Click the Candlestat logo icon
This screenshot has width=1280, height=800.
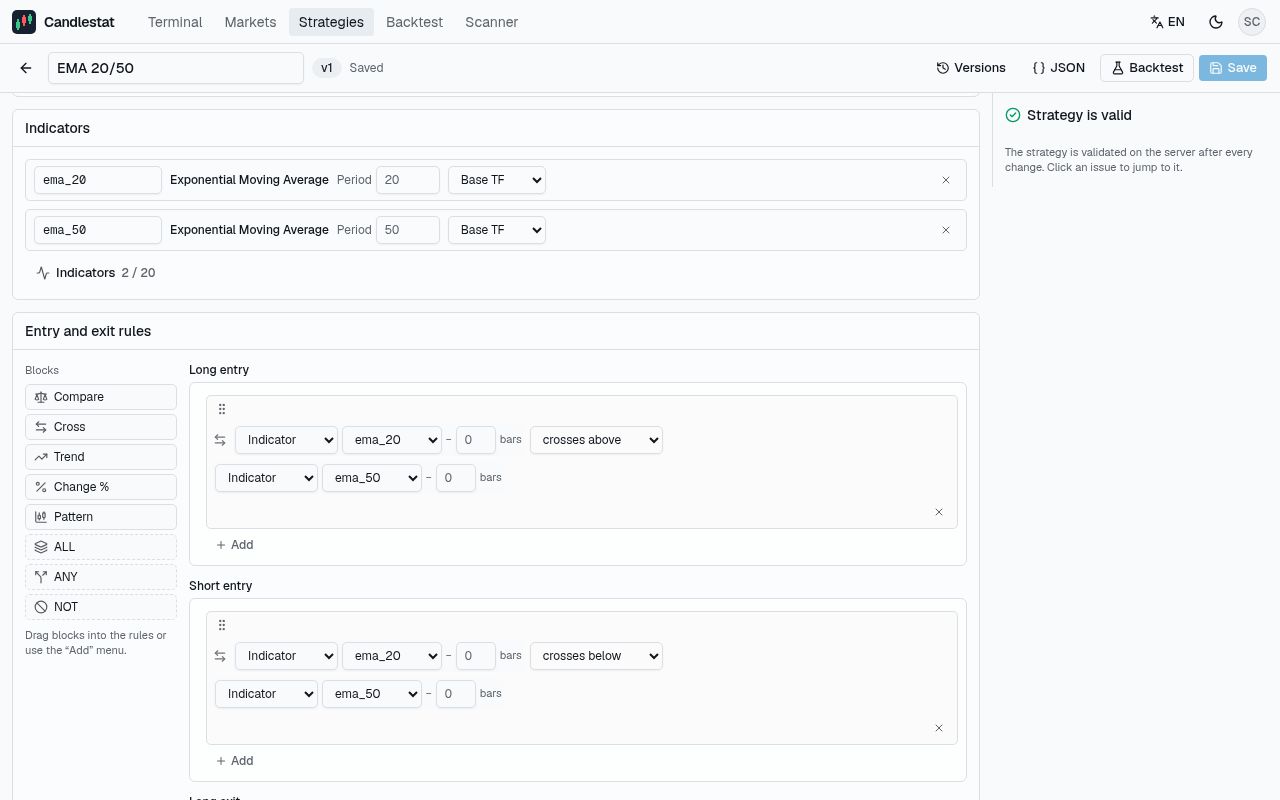click(x=24, y=21)
